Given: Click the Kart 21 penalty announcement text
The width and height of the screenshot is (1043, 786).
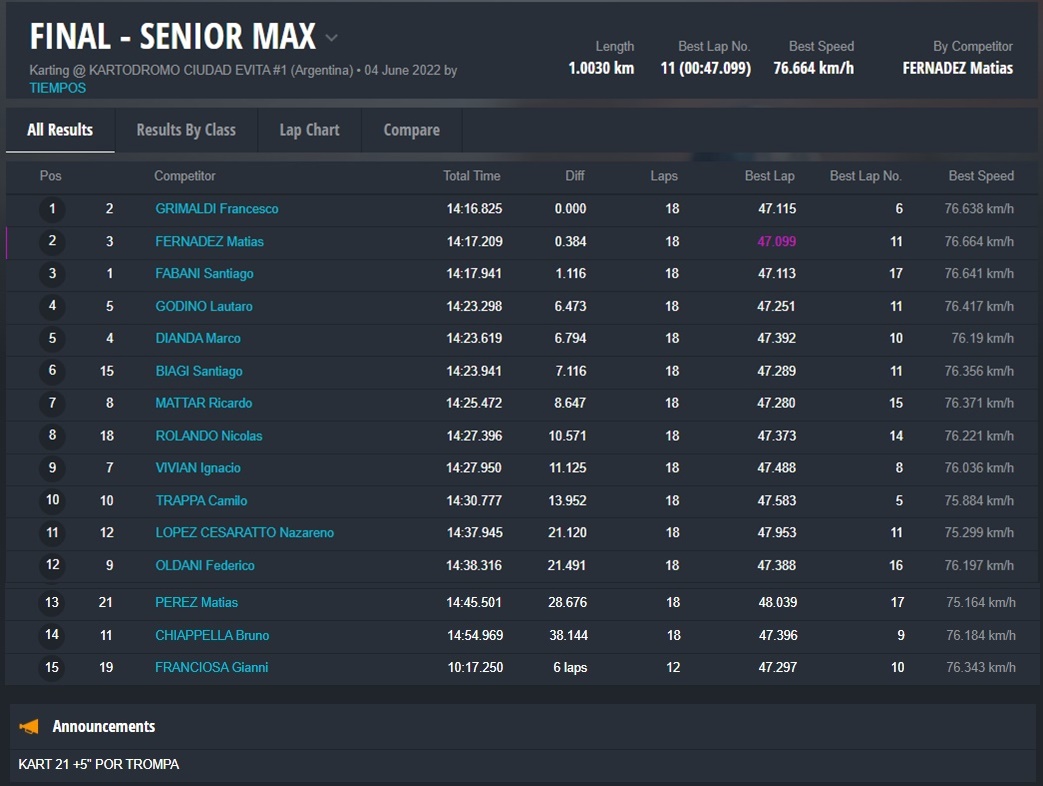Looking at the screenshot, I should [x=99, y=765].
